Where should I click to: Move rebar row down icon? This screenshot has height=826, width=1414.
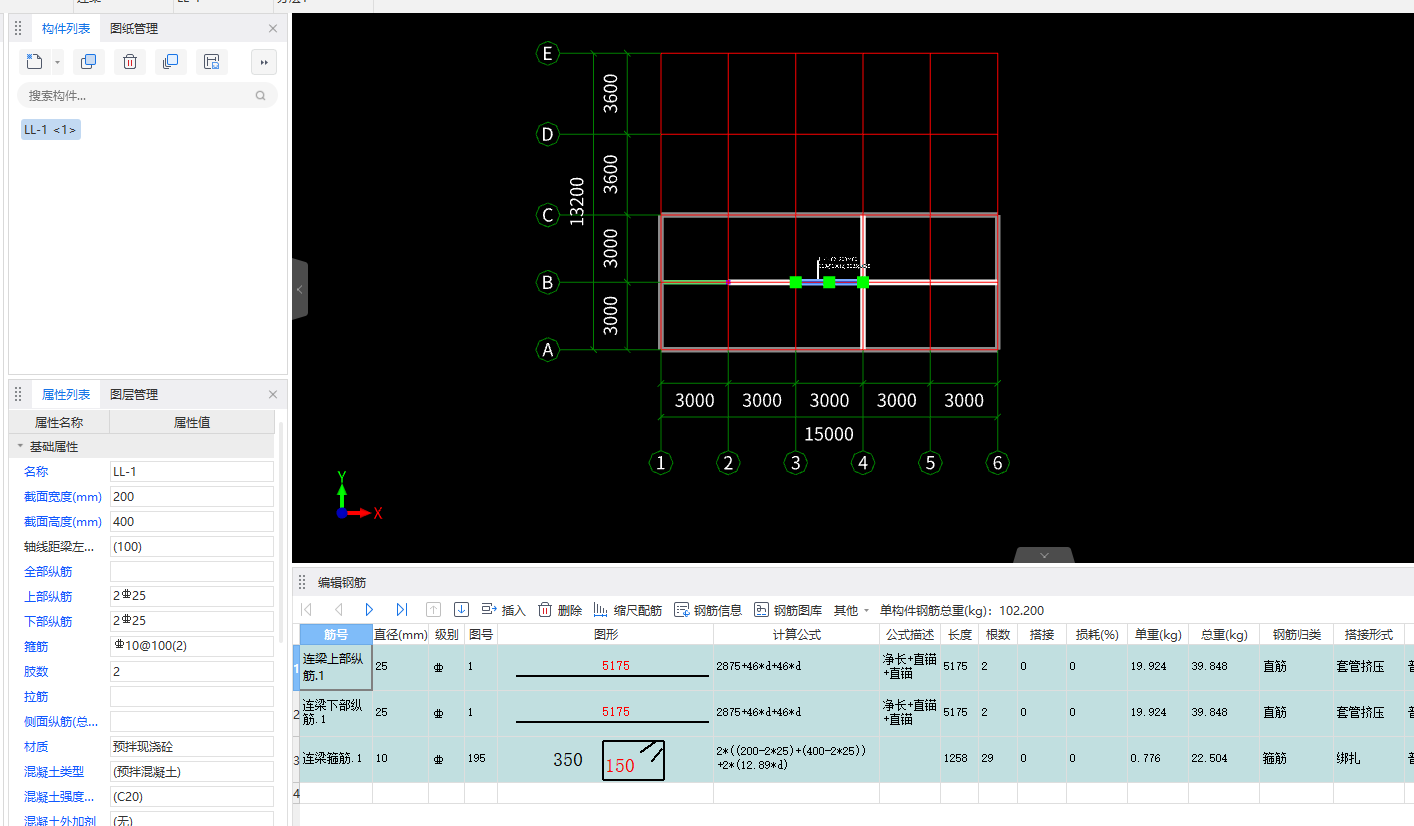click(461, 610)
